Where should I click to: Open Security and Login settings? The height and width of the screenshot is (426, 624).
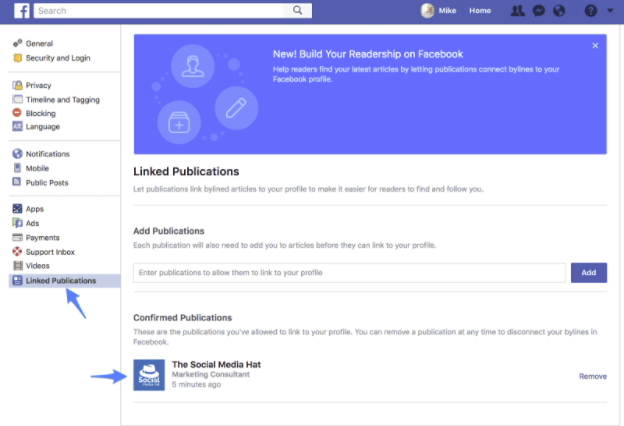[x=57, y=58]
